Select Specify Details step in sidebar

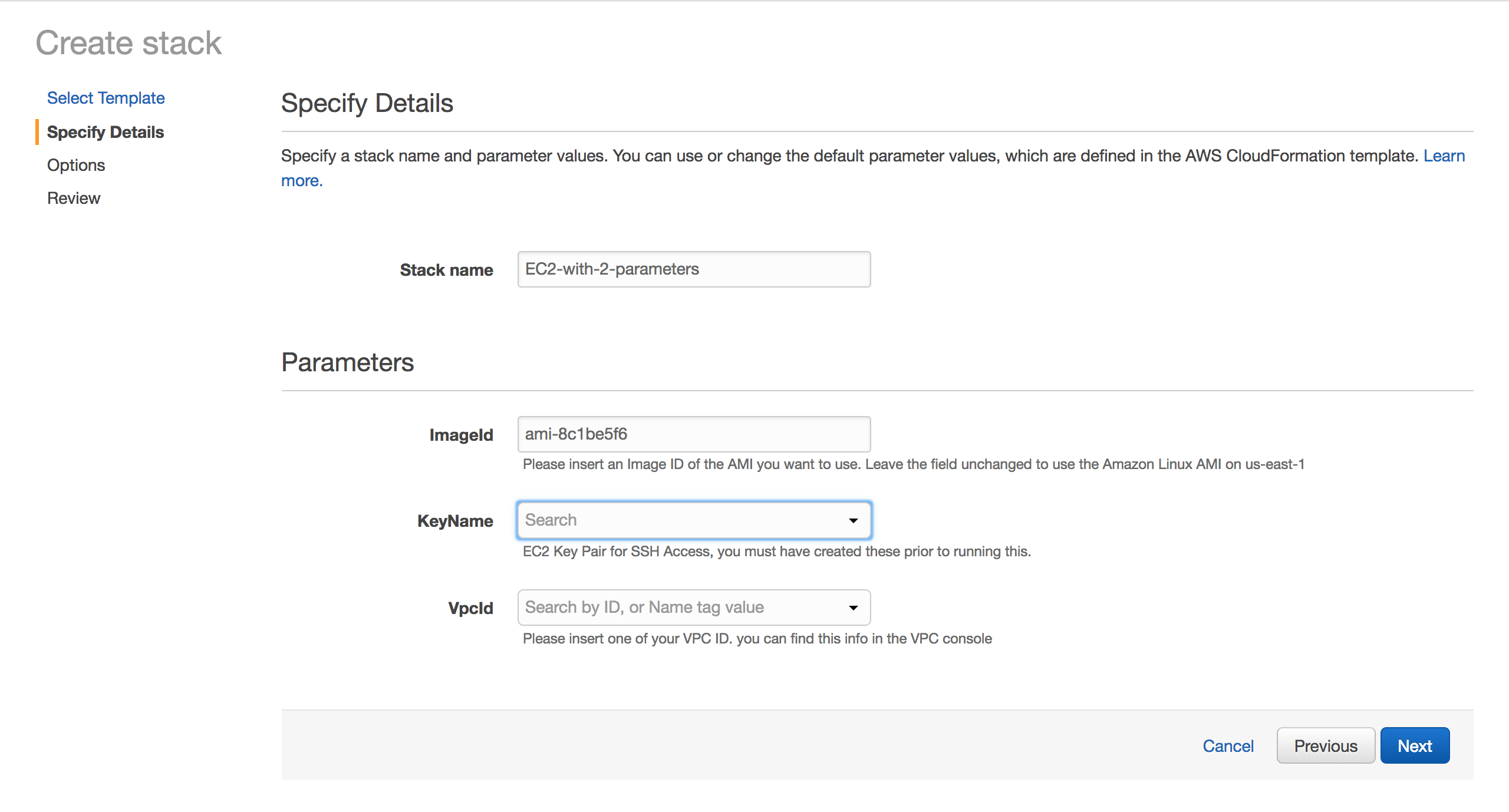106,132
